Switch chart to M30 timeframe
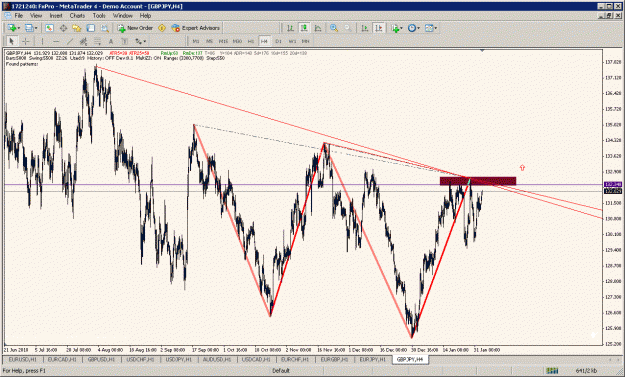The height and width of the screenshot is (377, 625). point(238,41)
